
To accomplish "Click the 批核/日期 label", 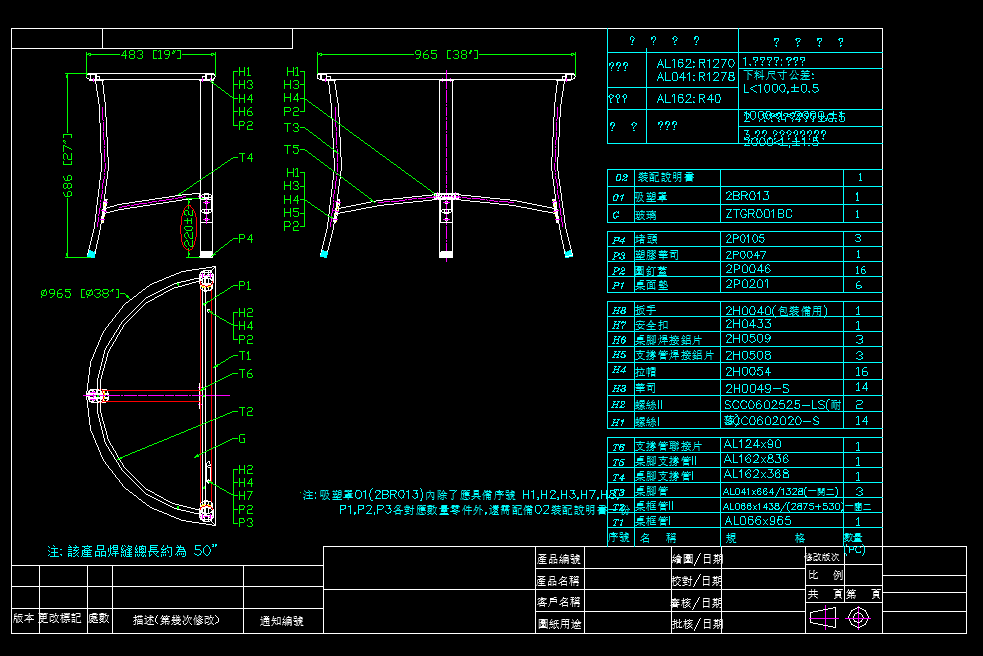I will [x=697, y=624].
